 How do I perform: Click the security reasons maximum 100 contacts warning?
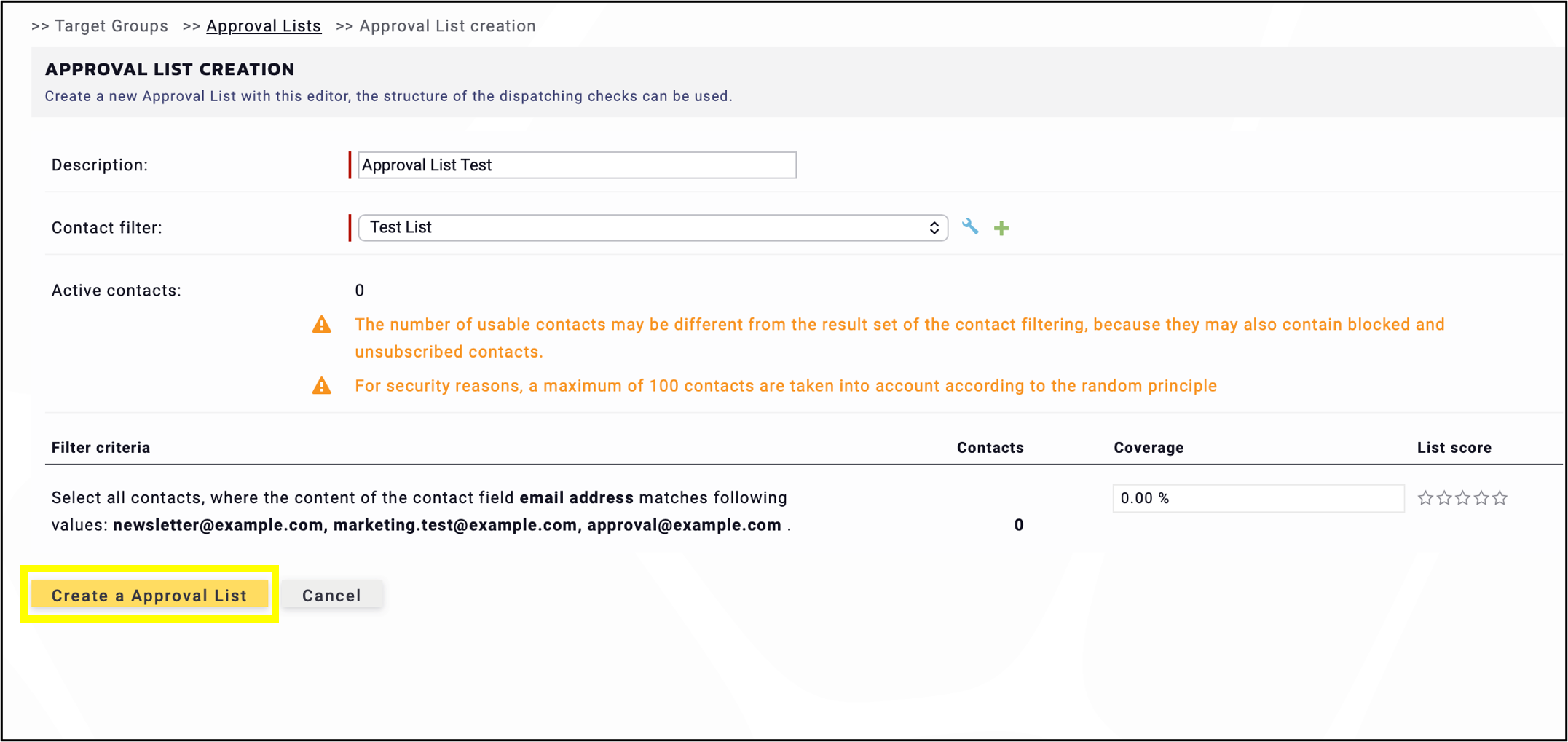[786, 386]
